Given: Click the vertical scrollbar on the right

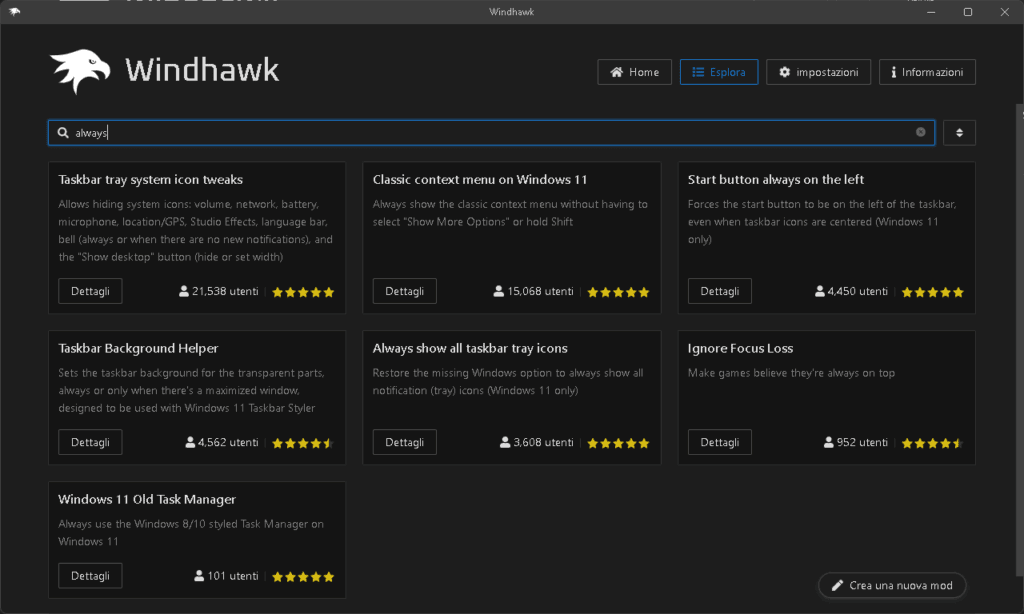Looking at the screenshot, I should (1019, 300).
